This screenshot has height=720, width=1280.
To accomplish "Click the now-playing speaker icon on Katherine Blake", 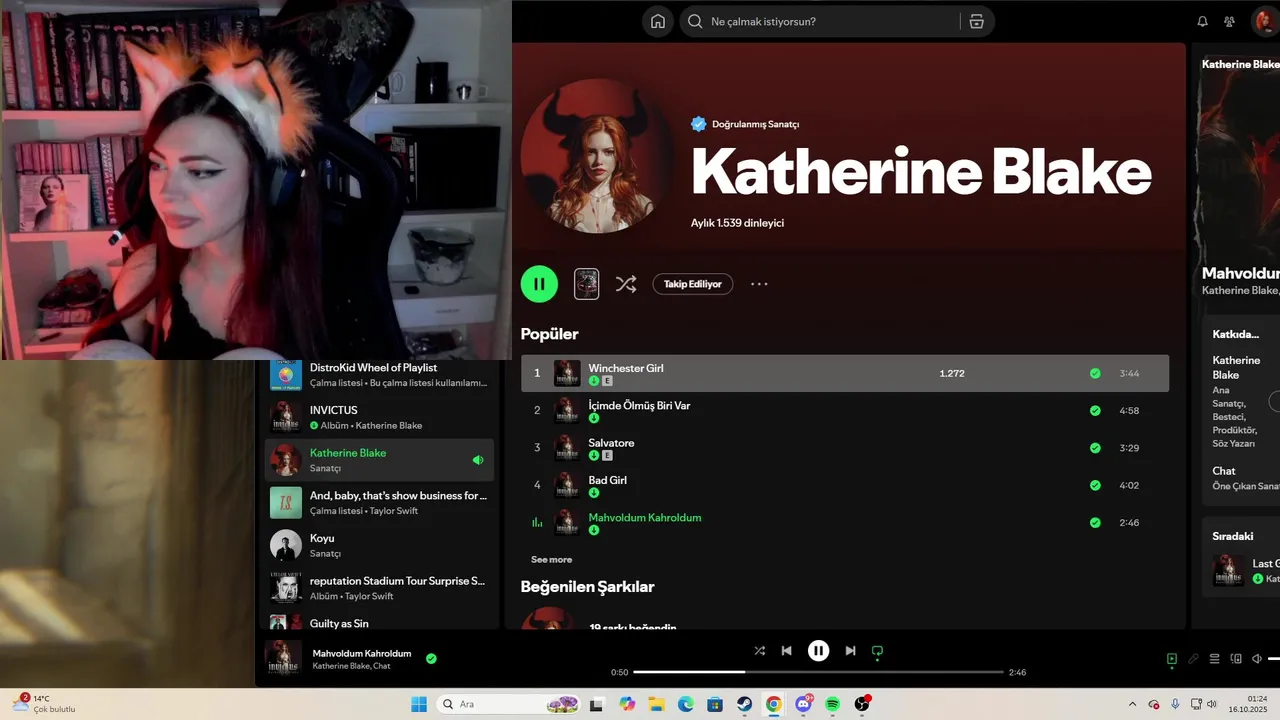I will tap(478, 460).
